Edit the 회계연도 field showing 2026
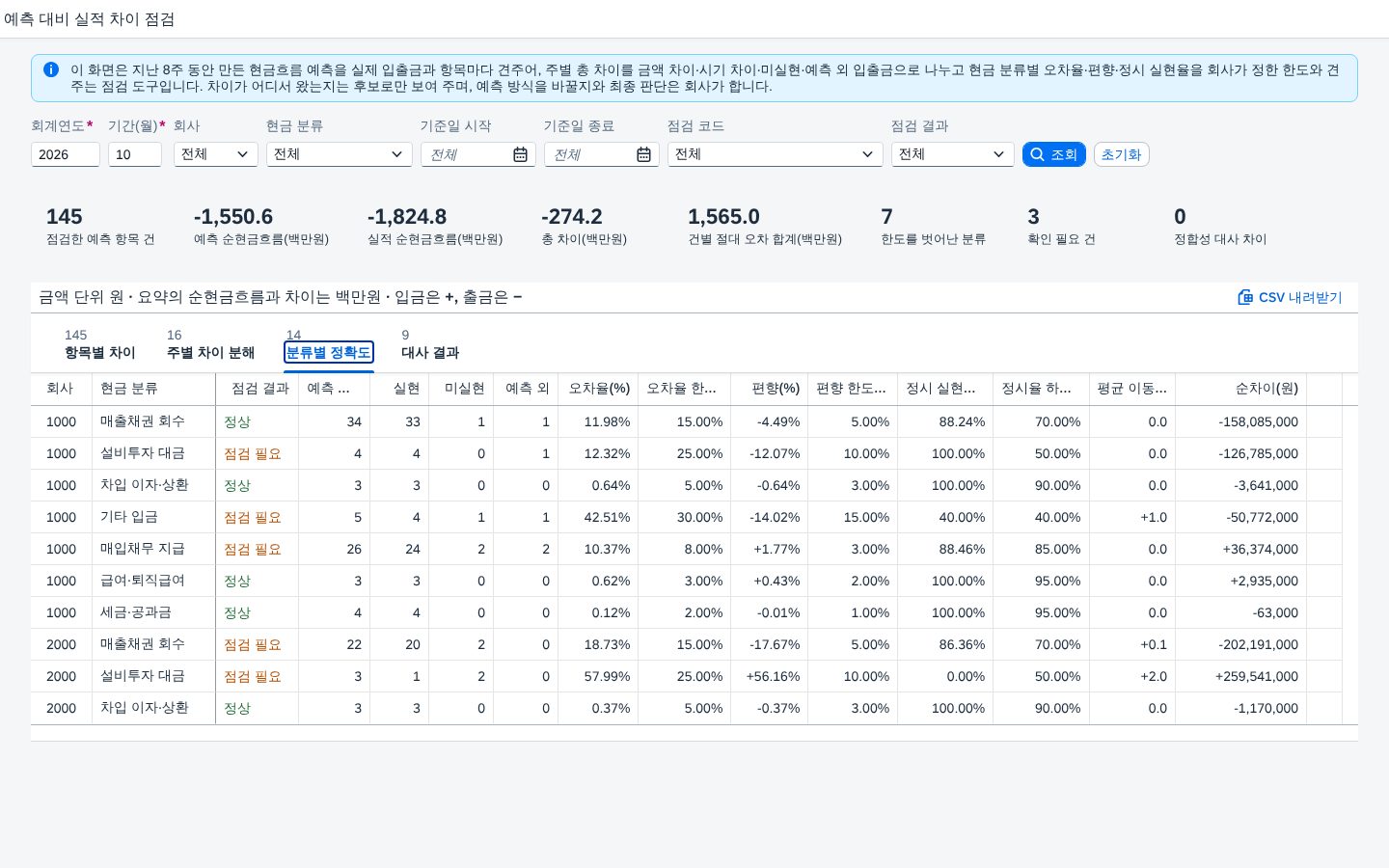The width and height of the screenshot is (1389, 868). click(66, 154)
